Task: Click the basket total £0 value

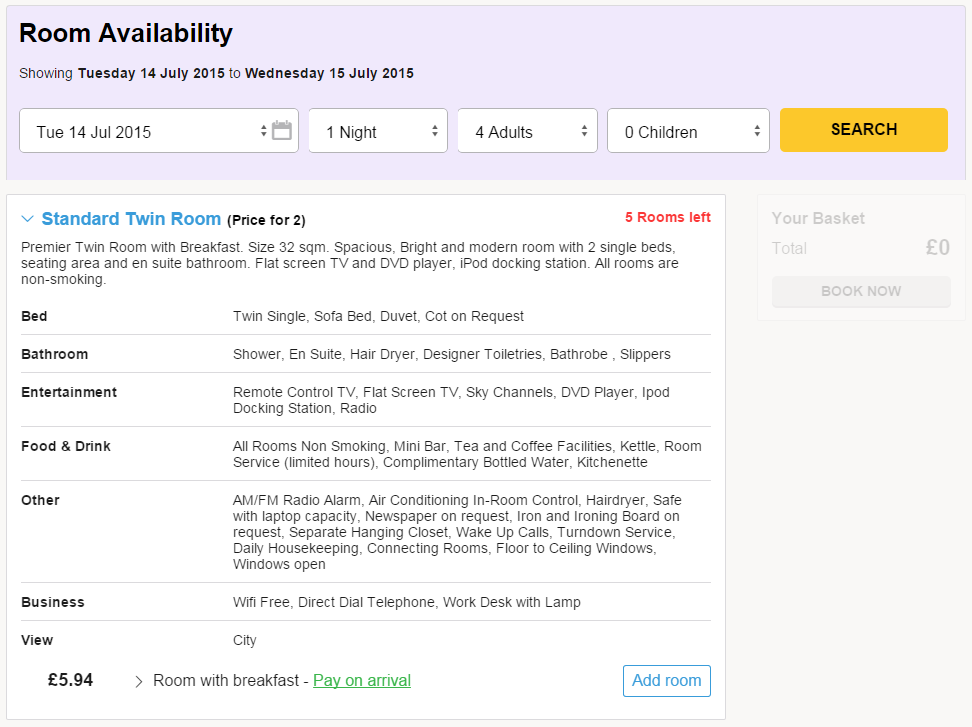Action: (937, 247)
